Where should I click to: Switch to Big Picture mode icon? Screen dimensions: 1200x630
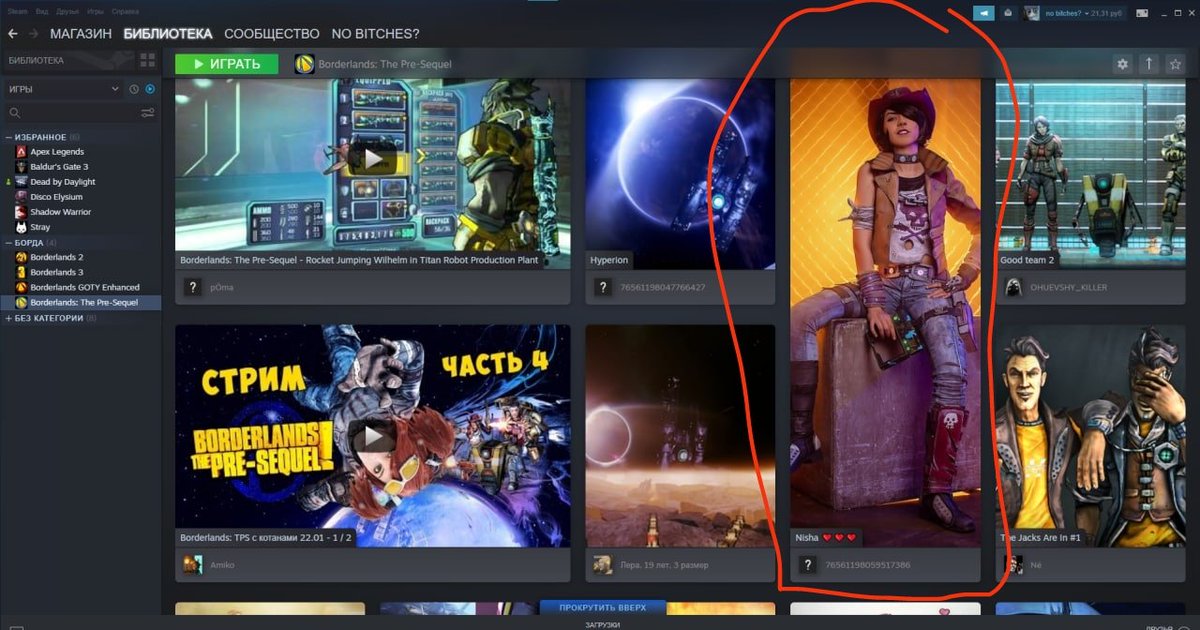[1140, 13]
